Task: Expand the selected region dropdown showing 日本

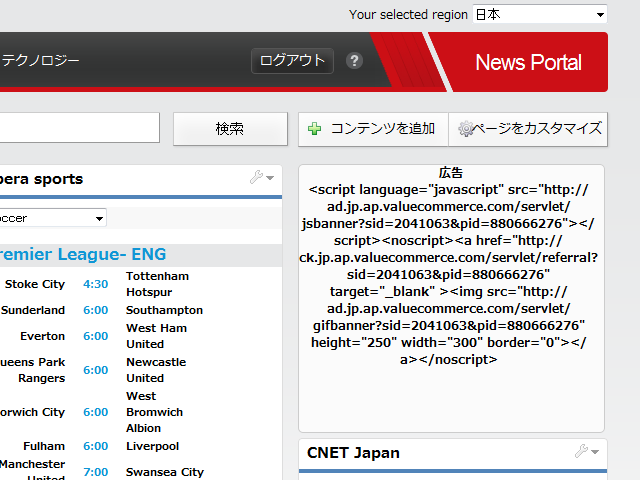Action: (539, 14)
